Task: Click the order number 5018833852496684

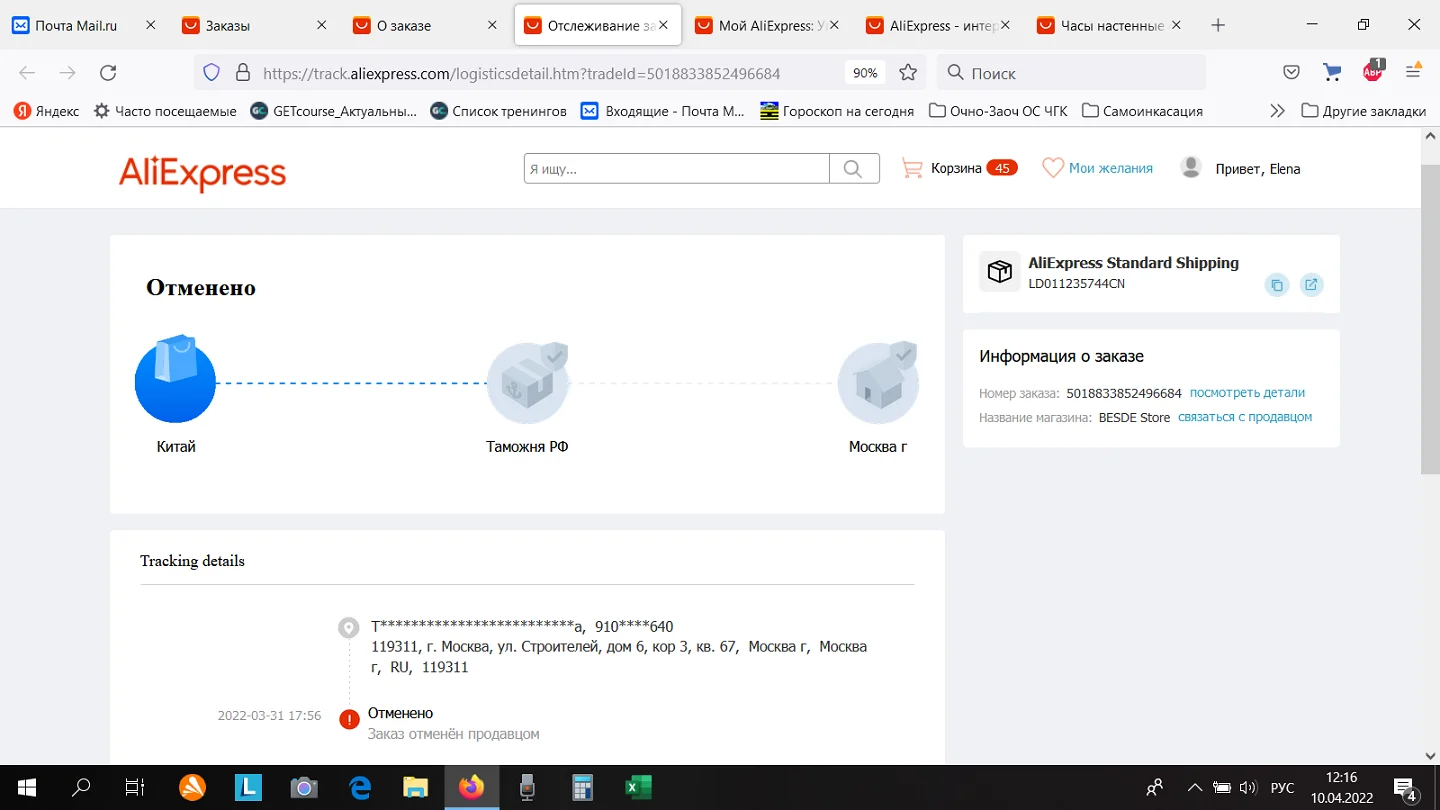Action: [1124, 394]
